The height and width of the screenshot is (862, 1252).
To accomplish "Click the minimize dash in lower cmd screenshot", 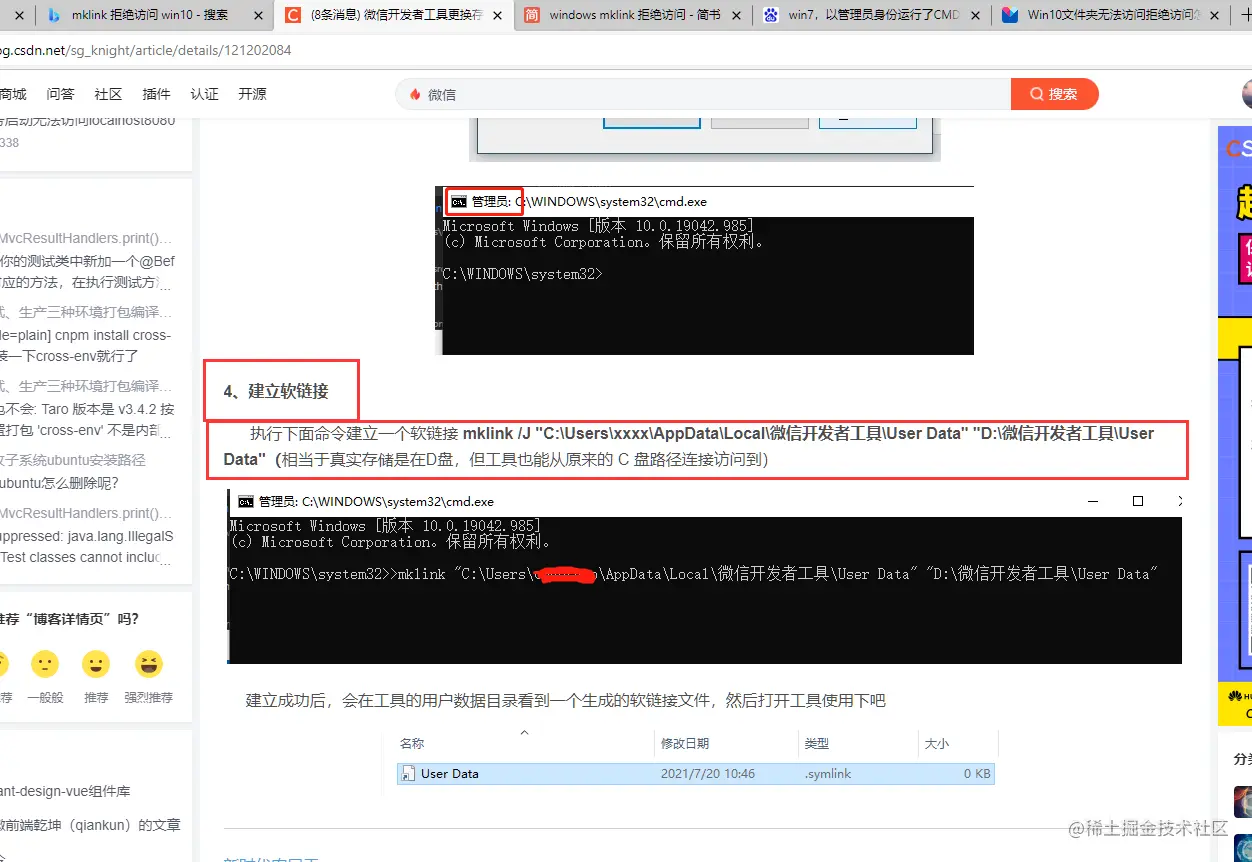I will coord(1094,501).
